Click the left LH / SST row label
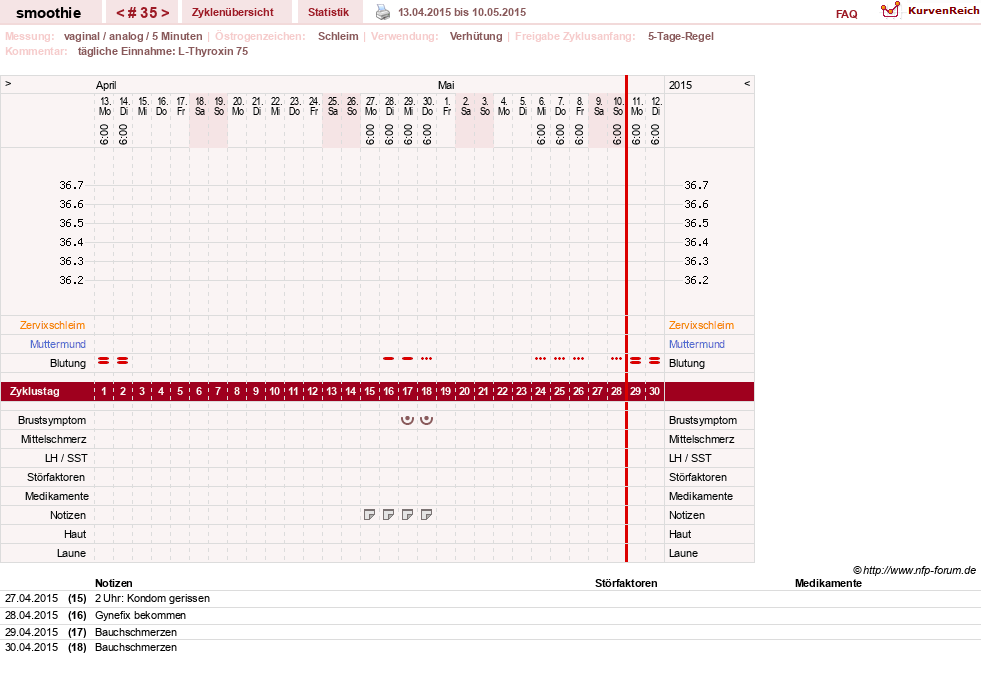This screenshot has height=682, width=981. pyautogui.click(x=66, y=459)
